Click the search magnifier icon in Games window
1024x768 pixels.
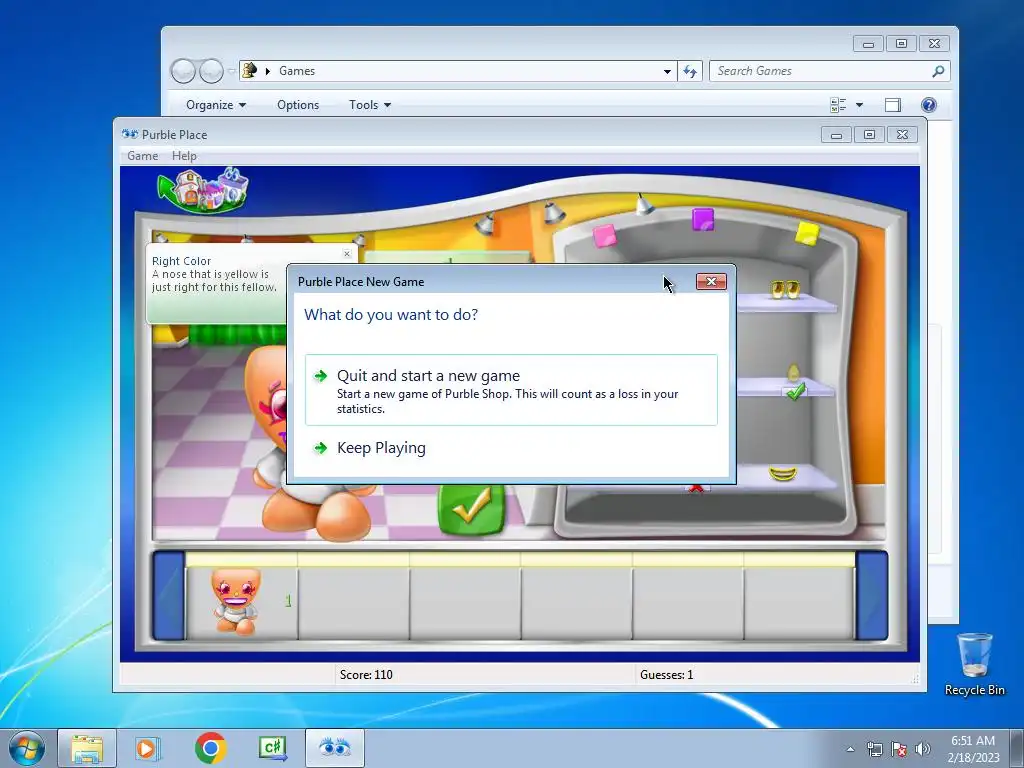click(938, 71)
